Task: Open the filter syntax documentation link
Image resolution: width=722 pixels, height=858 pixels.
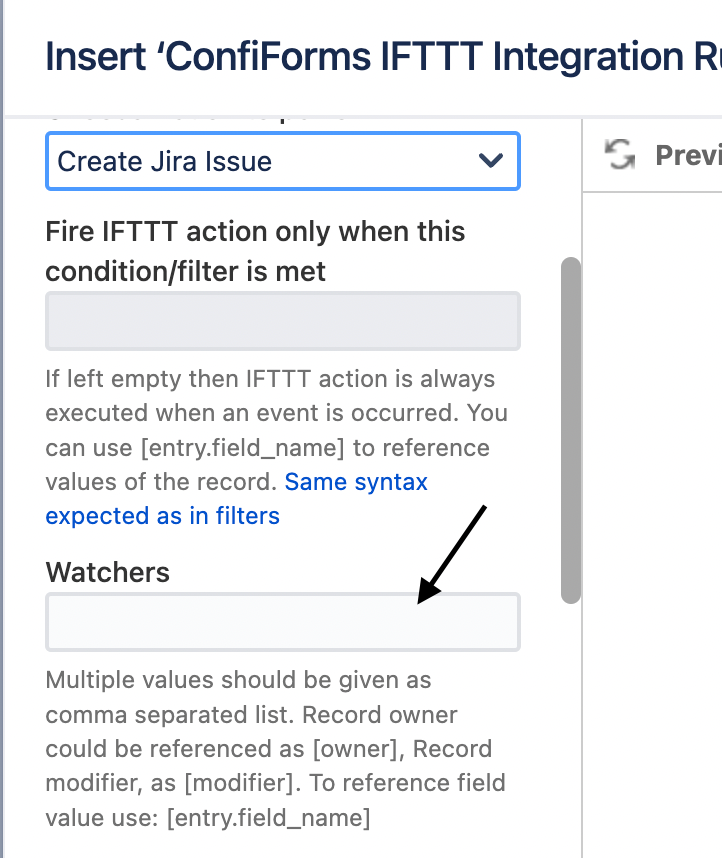Action: pyautogui.click(x=162, y=516)
